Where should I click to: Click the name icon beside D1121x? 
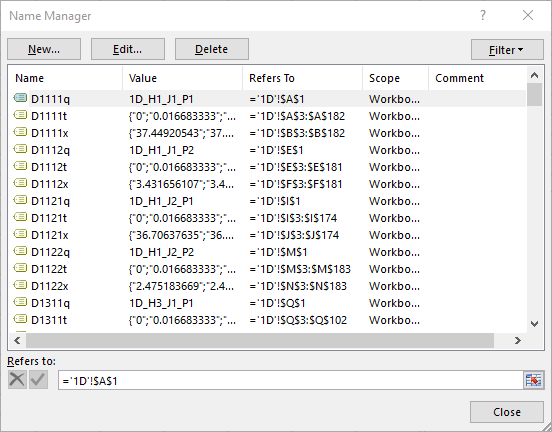(20, 234)
